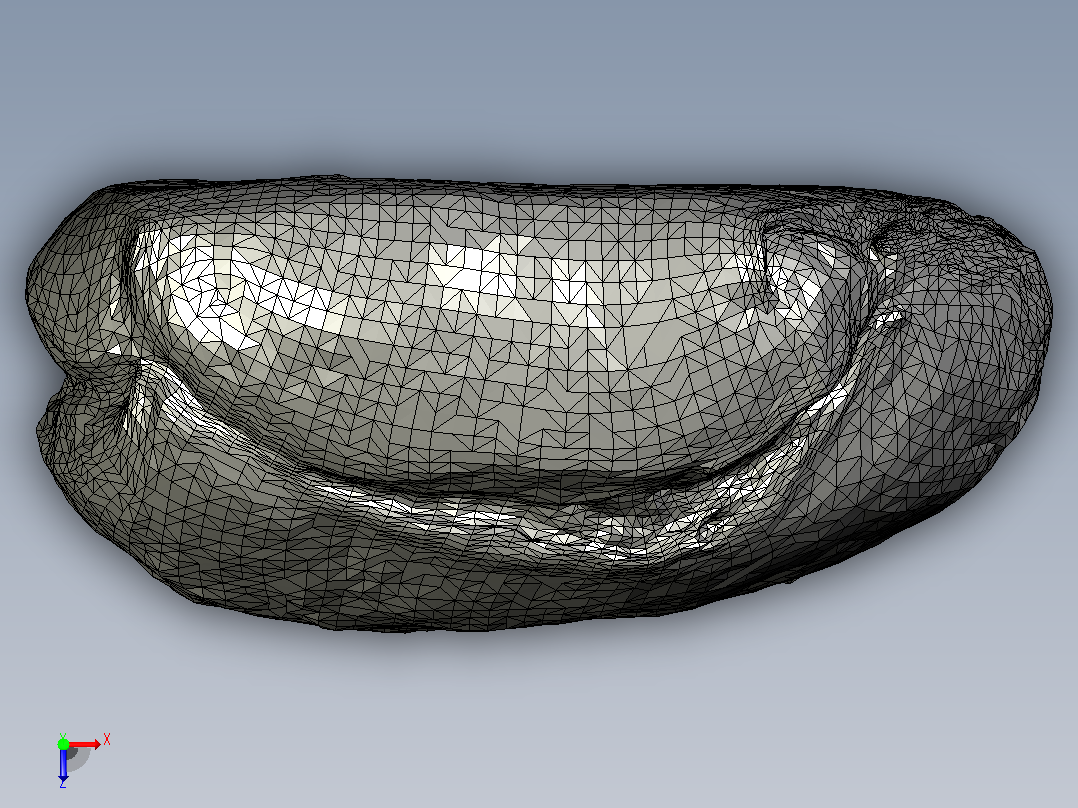
Task: Click the red X axis arrow on the triad
Action: pos(85,744)
